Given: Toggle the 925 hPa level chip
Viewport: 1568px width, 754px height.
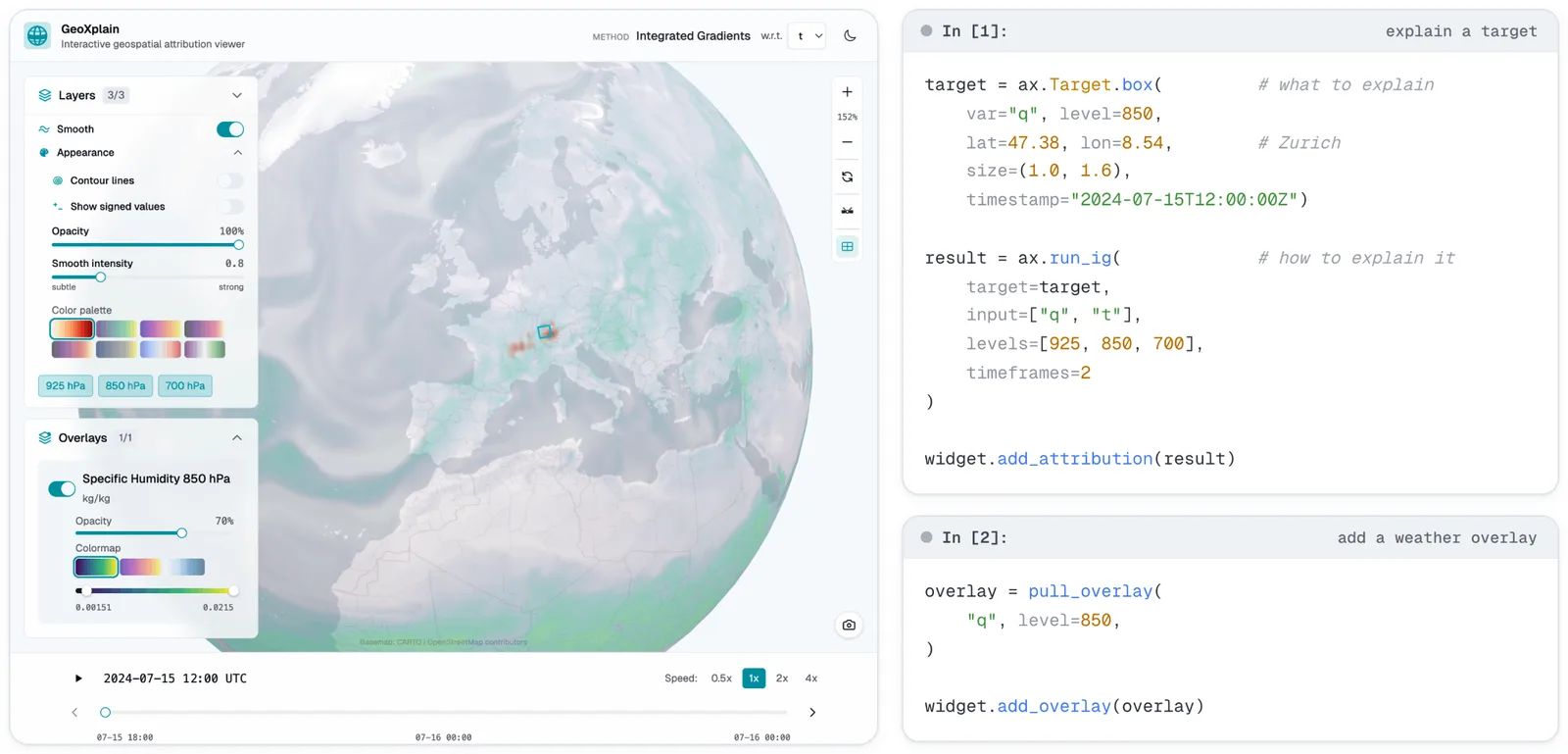Looking at the screenshot, I should 66,386.
